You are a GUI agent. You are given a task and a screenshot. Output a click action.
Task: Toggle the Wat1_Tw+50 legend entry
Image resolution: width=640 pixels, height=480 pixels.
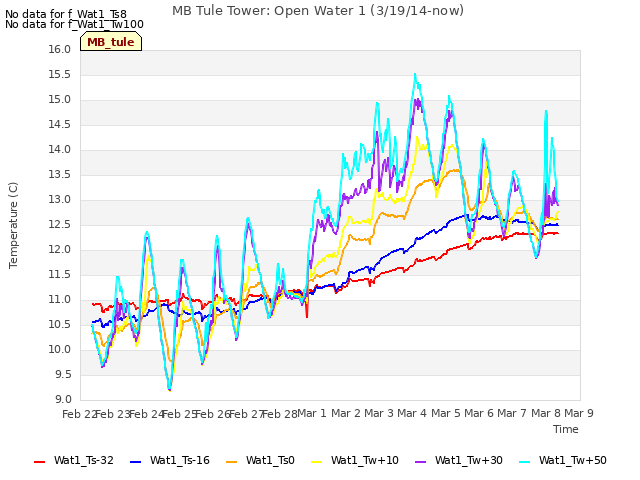pyautogui.click(x=562, y=461)
